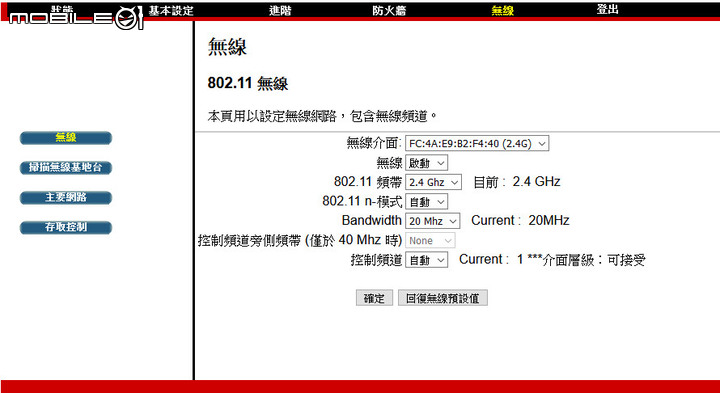Screen dimensions: 720x393
Task: Open the 防火牆 top menu
Action: click(x=389, y=11)
